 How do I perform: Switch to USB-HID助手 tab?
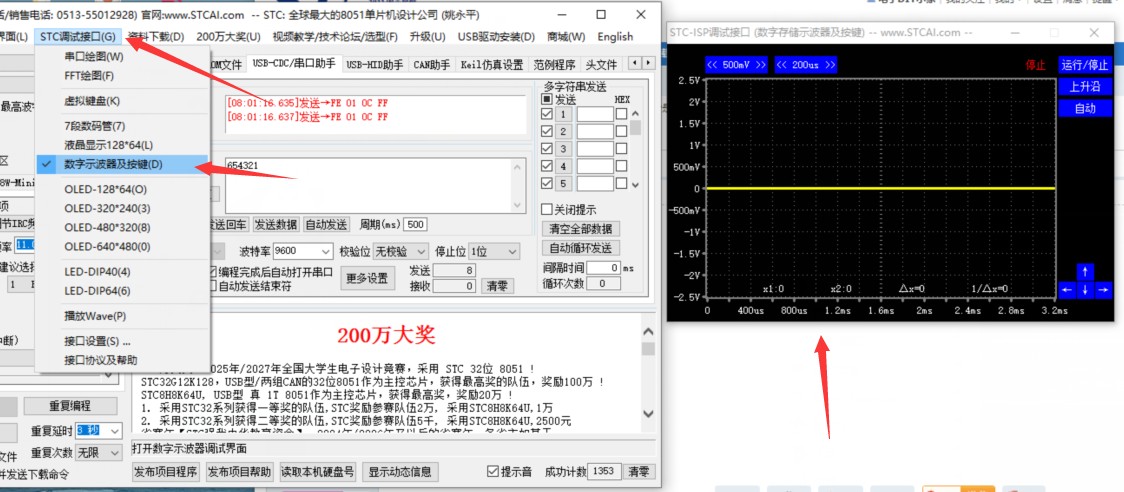[x=375, y=65]
